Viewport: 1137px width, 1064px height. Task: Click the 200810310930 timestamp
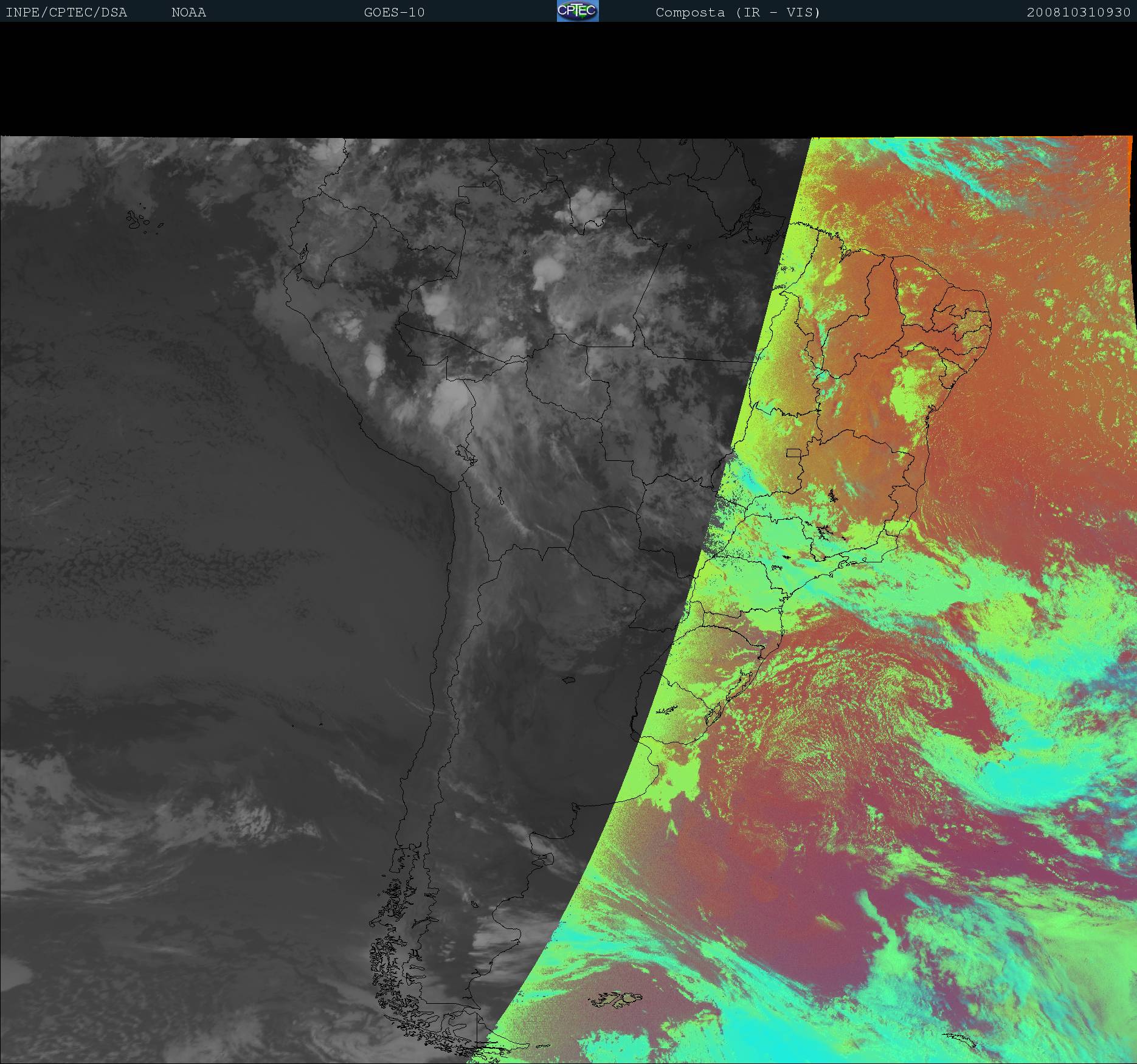(x=1078, y=12)
